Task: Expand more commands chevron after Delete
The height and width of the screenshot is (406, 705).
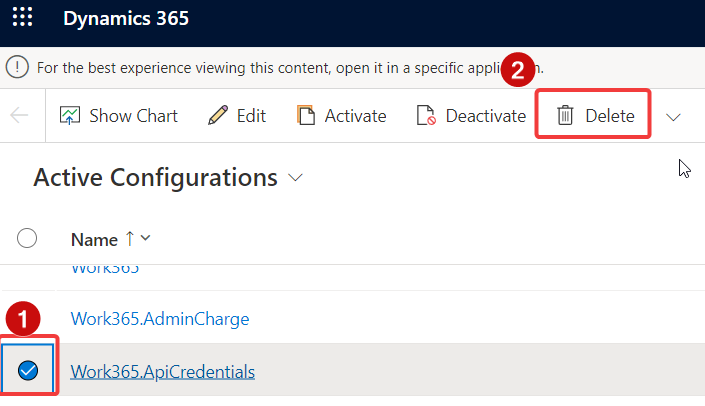Action: coord(673,117)
